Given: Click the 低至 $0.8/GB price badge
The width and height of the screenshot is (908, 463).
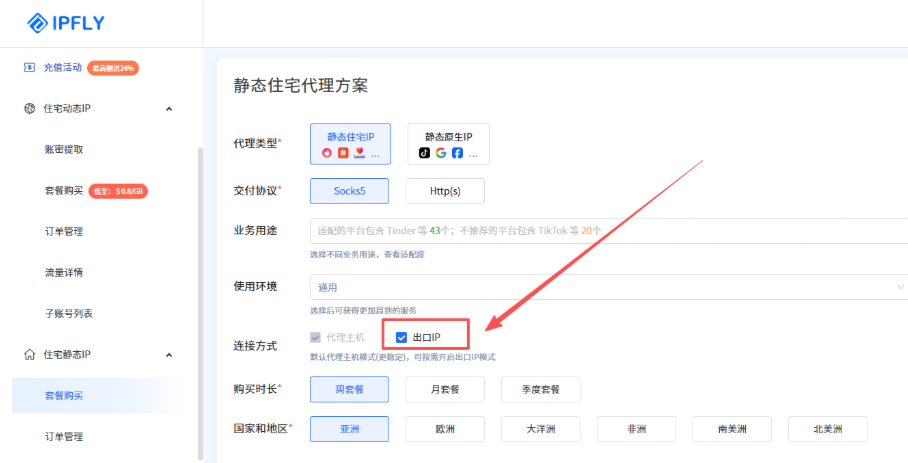Looking at the screenshot, I should pos(118,191).
